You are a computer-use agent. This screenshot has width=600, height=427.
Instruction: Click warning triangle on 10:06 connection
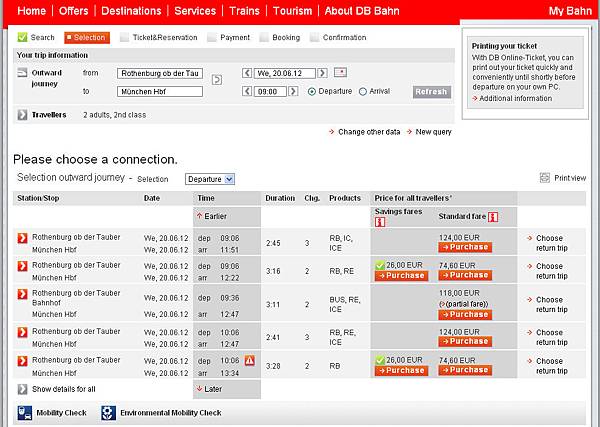pos(249,360)
